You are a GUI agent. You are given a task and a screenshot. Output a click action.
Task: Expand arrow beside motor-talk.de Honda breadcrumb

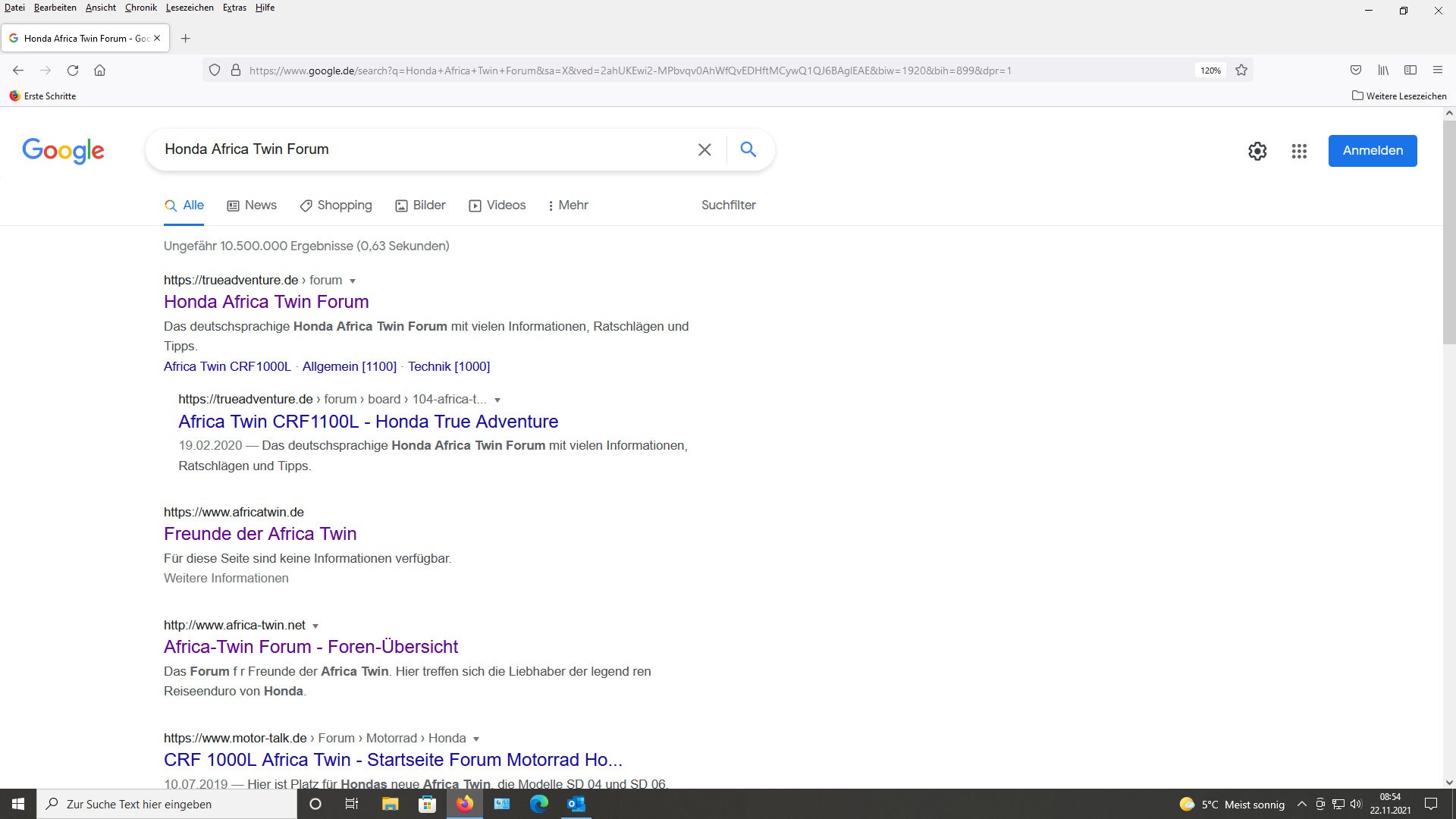point(476,739)
